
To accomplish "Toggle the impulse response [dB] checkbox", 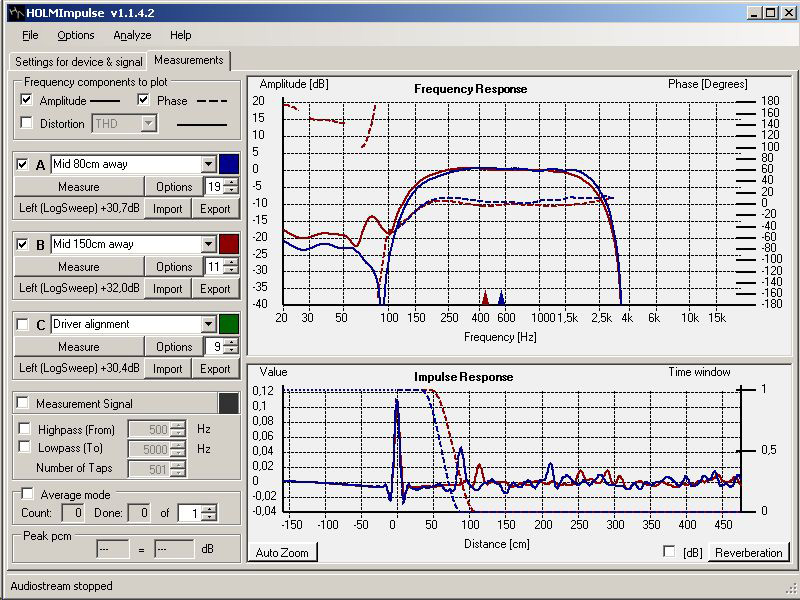I will [669, 552].
